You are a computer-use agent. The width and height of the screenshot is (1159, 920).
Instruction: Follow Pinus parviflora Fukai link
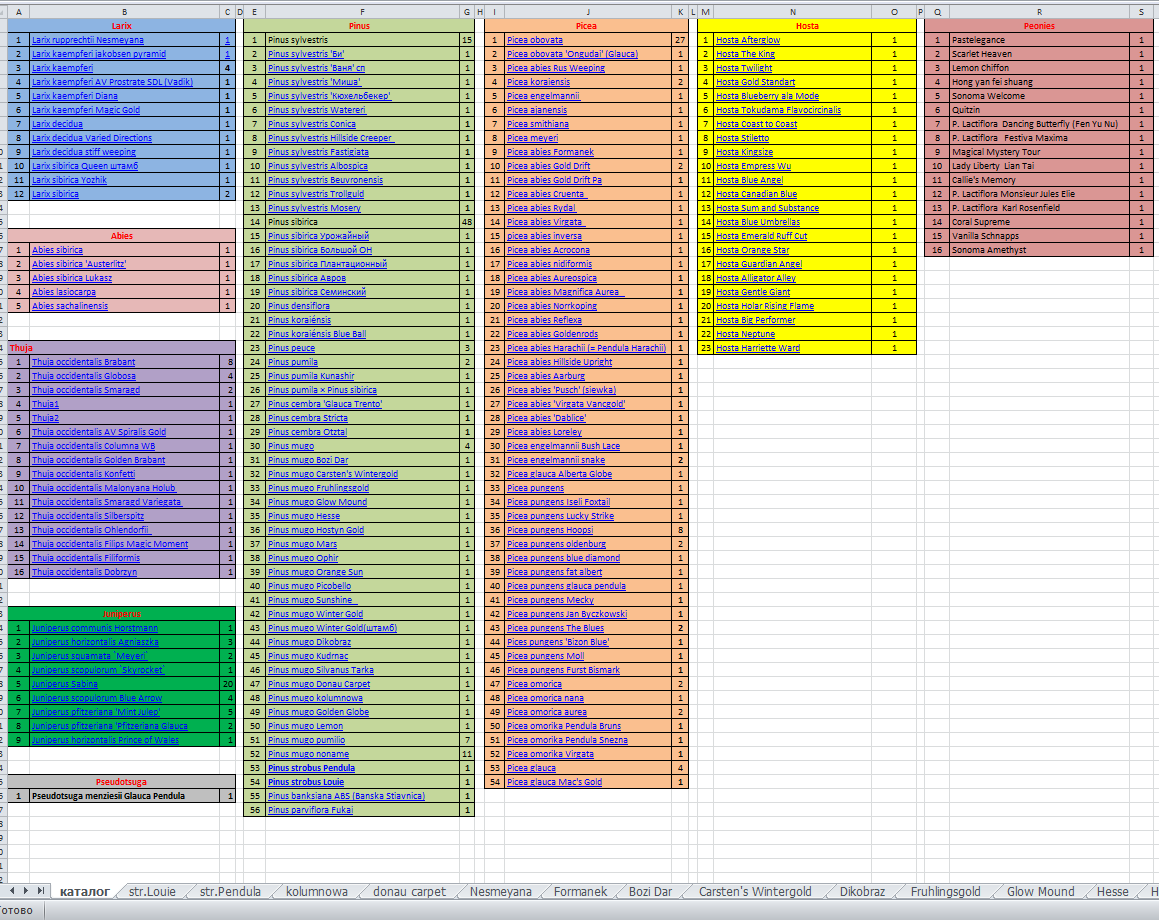click(310, 810)
